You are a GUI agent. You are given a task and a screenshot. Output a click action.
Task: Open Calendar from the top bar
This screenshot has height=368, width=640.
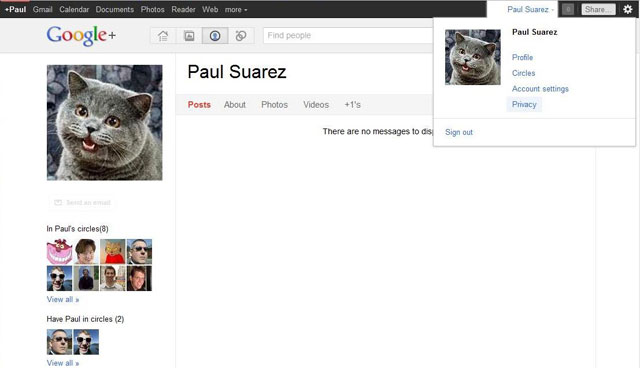coord(74,9)
